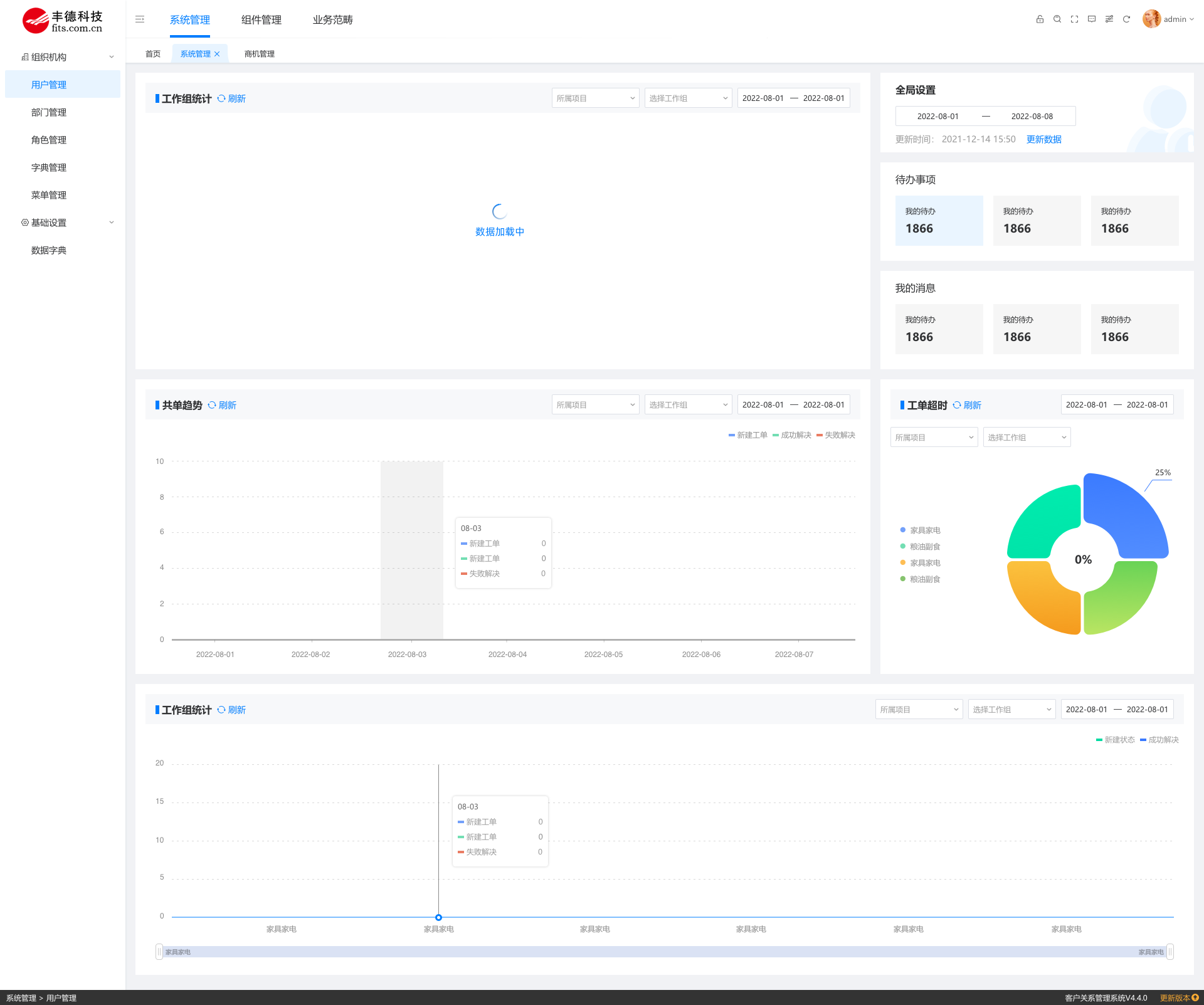Open the search magnifier icon in header
Screen dimensions: 1204x1005
click(x=1057, y=19)
